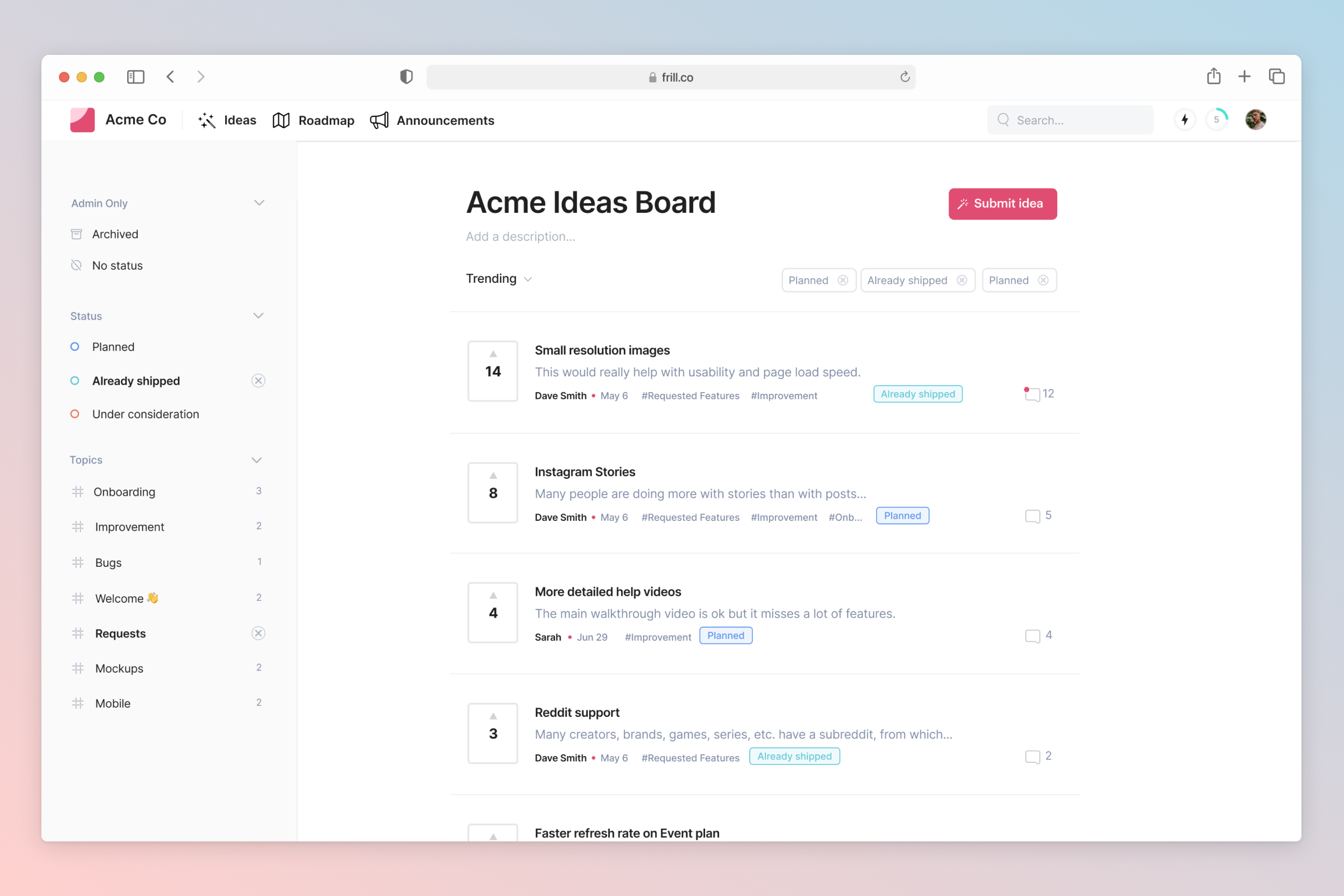1344x896 pixels.
Task: Open comments on Instagram Stories
Action: coord(1038,515)
